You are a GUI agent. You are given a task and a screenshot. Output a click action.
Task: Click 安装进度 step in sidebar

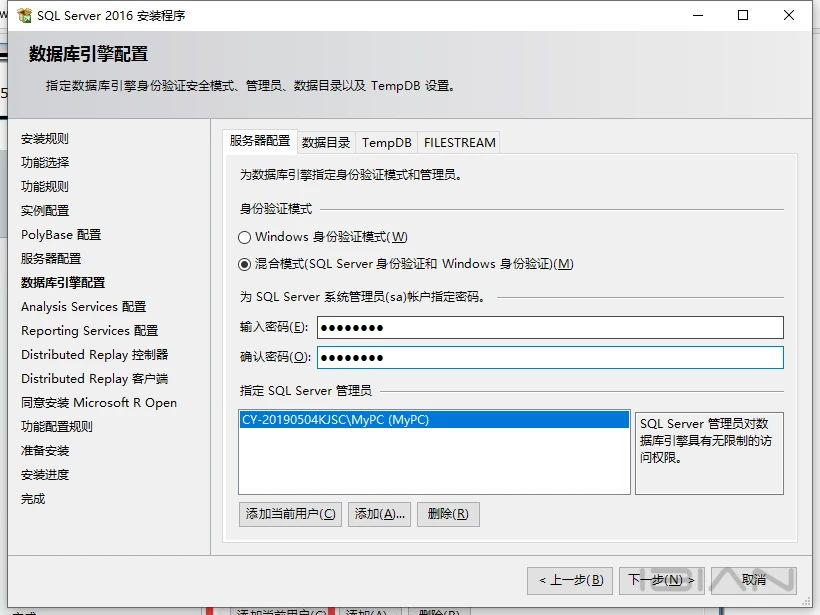(45, 475)
